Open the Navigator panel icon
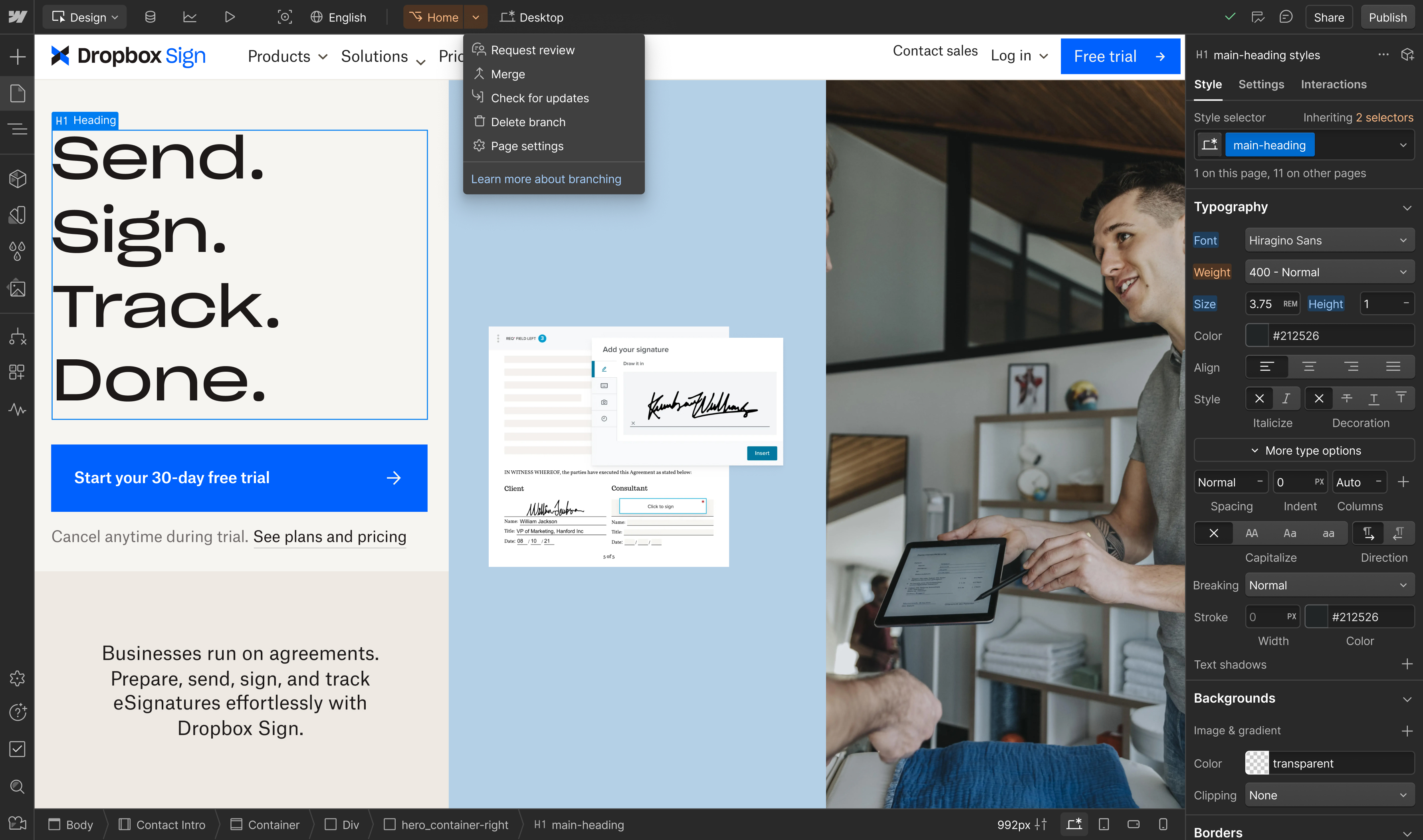 click(18, 130)
